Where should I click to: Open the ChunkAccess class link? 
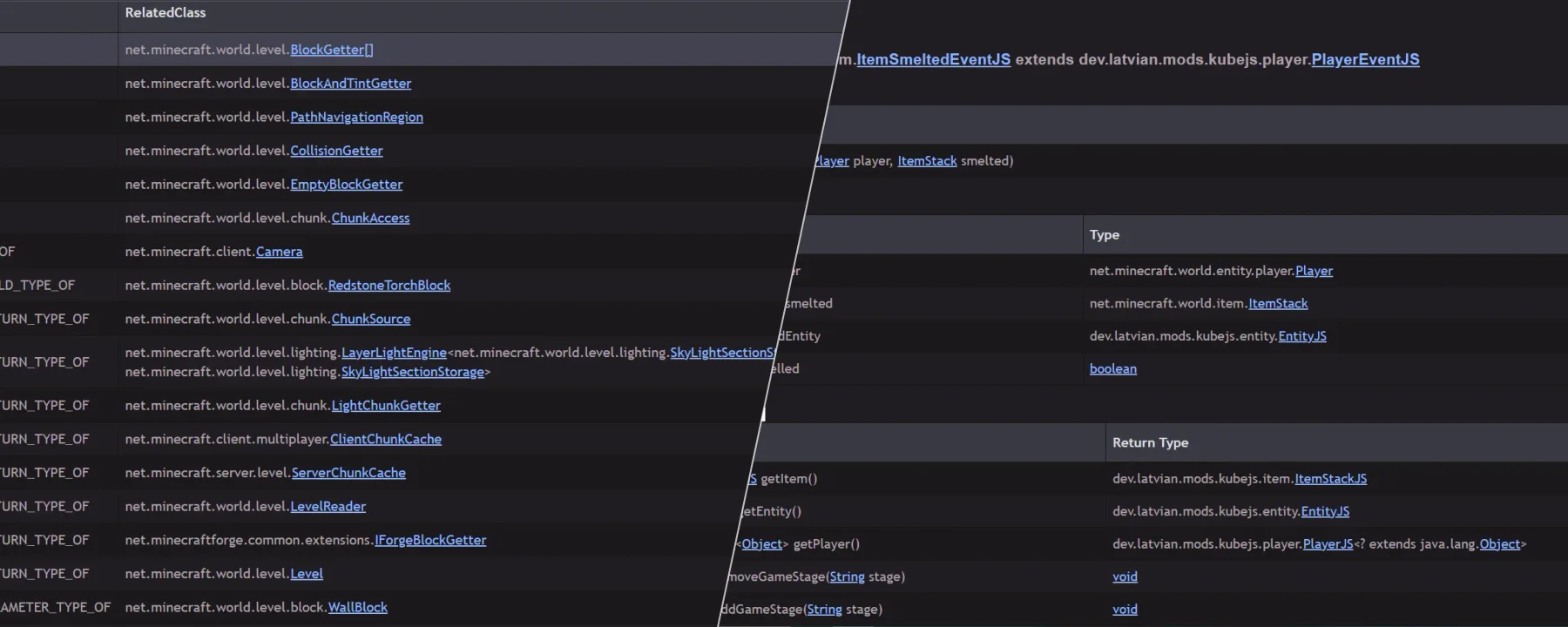coord(370,218)
